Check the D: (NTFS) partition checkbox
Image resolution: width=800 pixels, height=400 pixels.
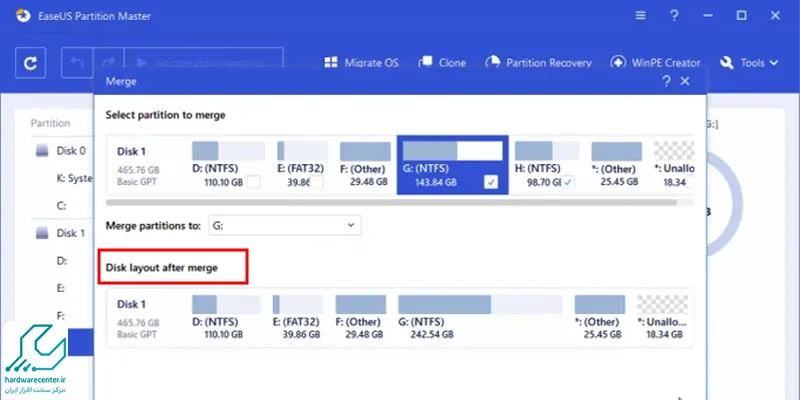pyautogui.click(x=254, y=182)
